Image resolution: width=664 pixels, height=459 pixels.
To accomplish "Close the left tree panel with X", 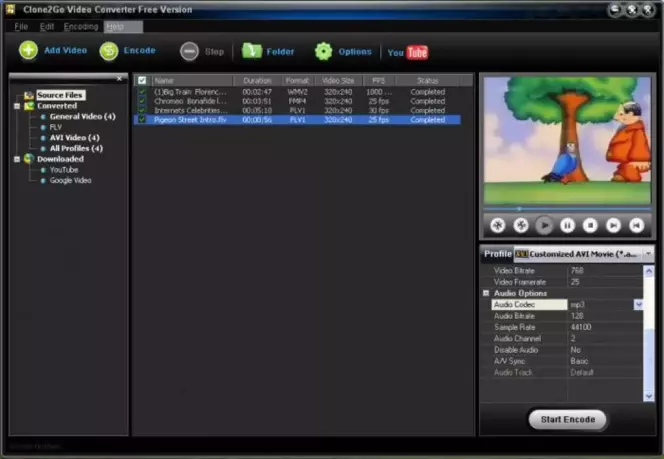I will (x=119, y=78).
